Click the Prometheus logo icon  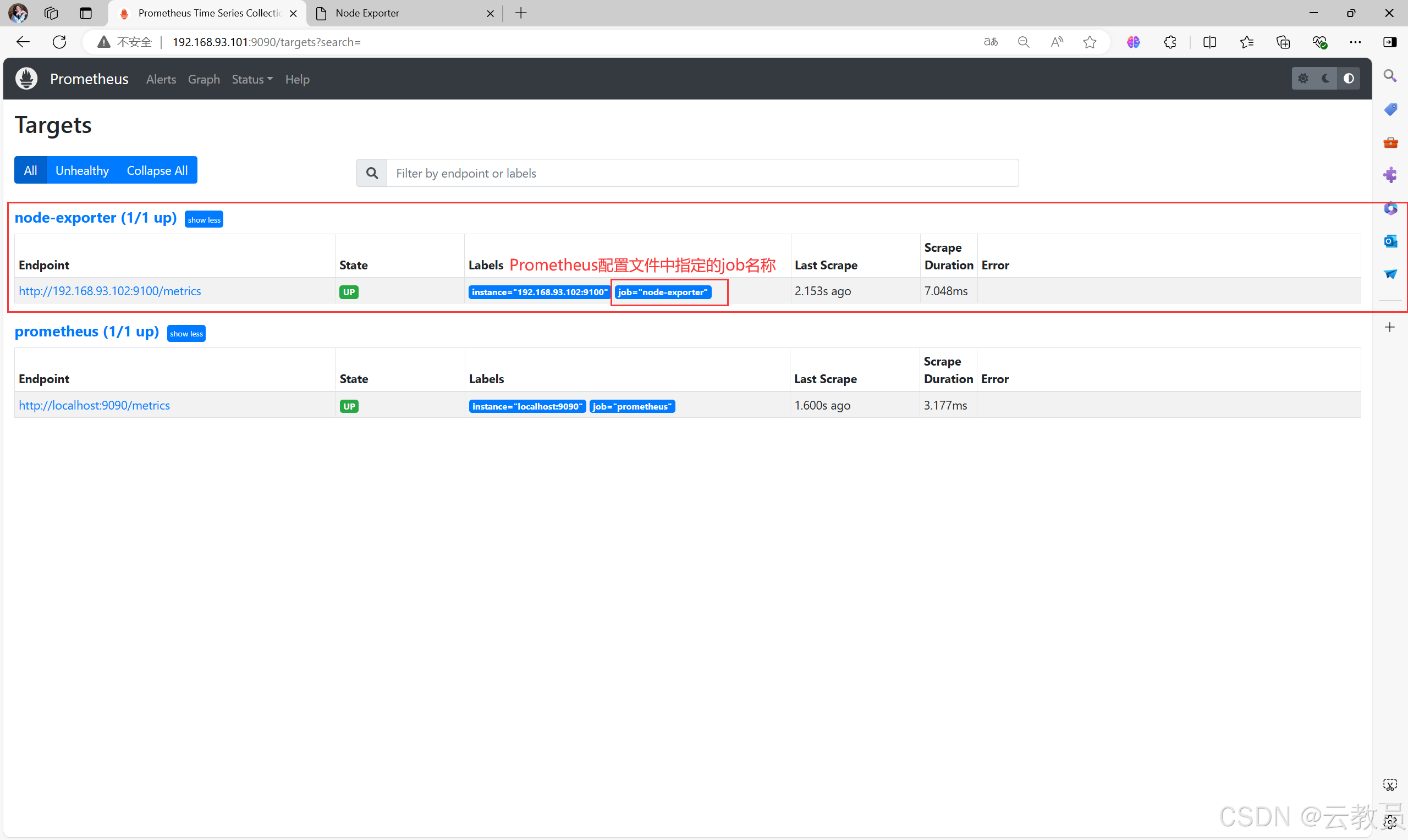(x=27, y=79)
